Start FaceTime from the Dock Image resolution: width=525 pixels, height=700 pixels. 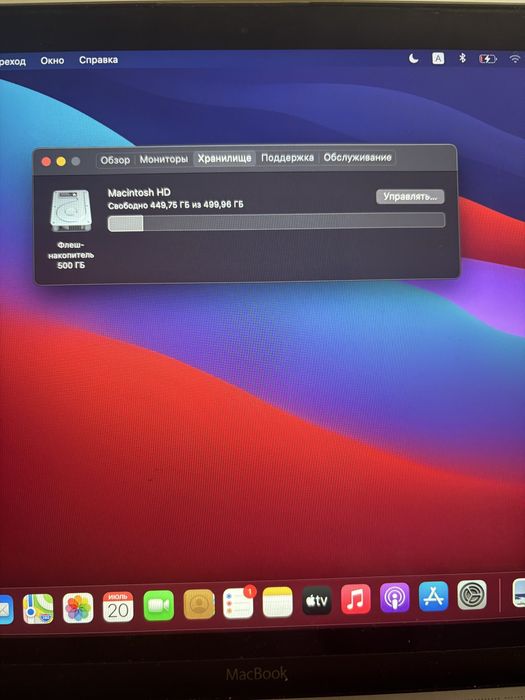[x=158, y=605]
